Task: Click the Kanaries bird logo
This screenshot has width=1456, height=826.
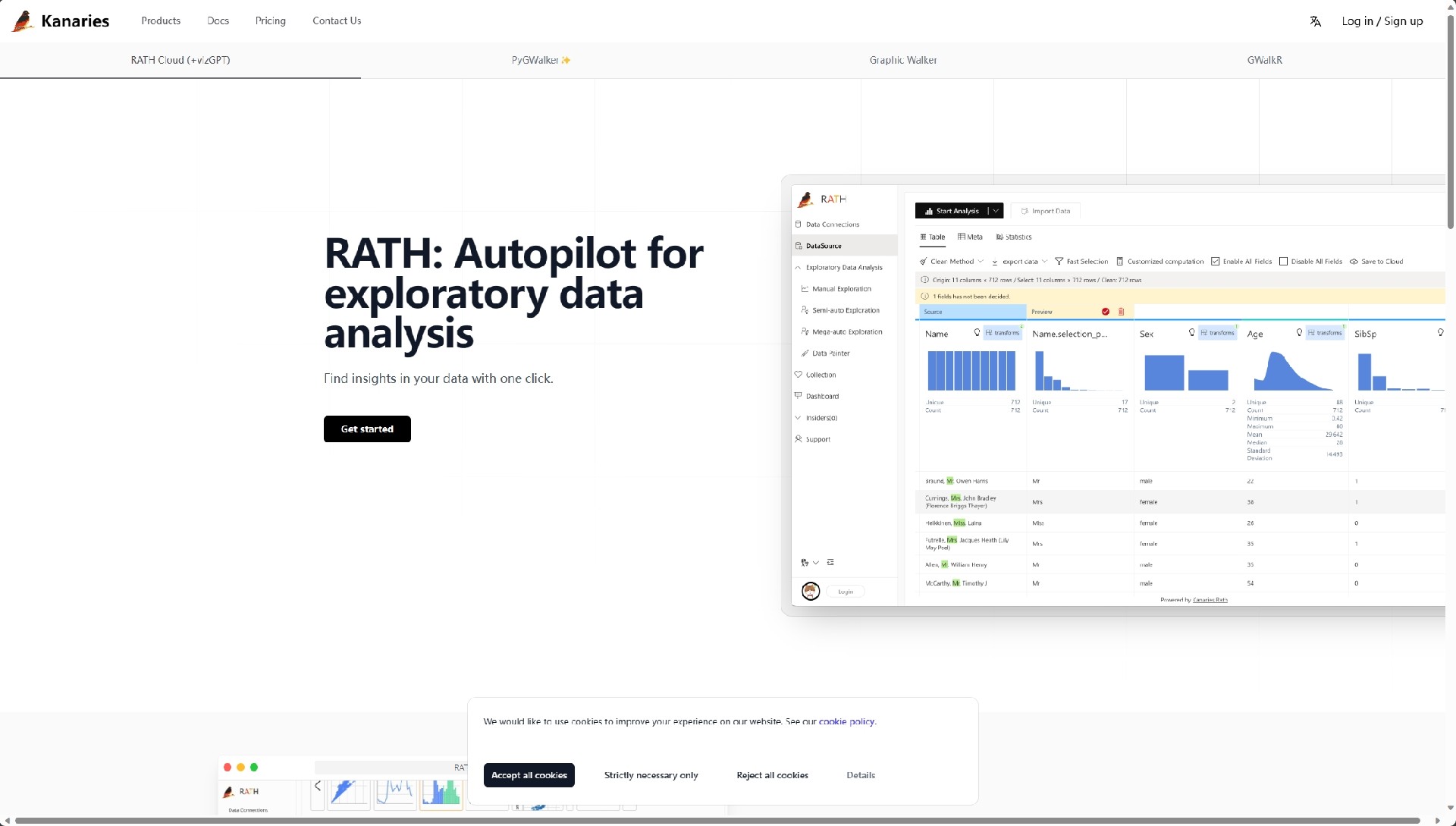Action: [23, 21]
